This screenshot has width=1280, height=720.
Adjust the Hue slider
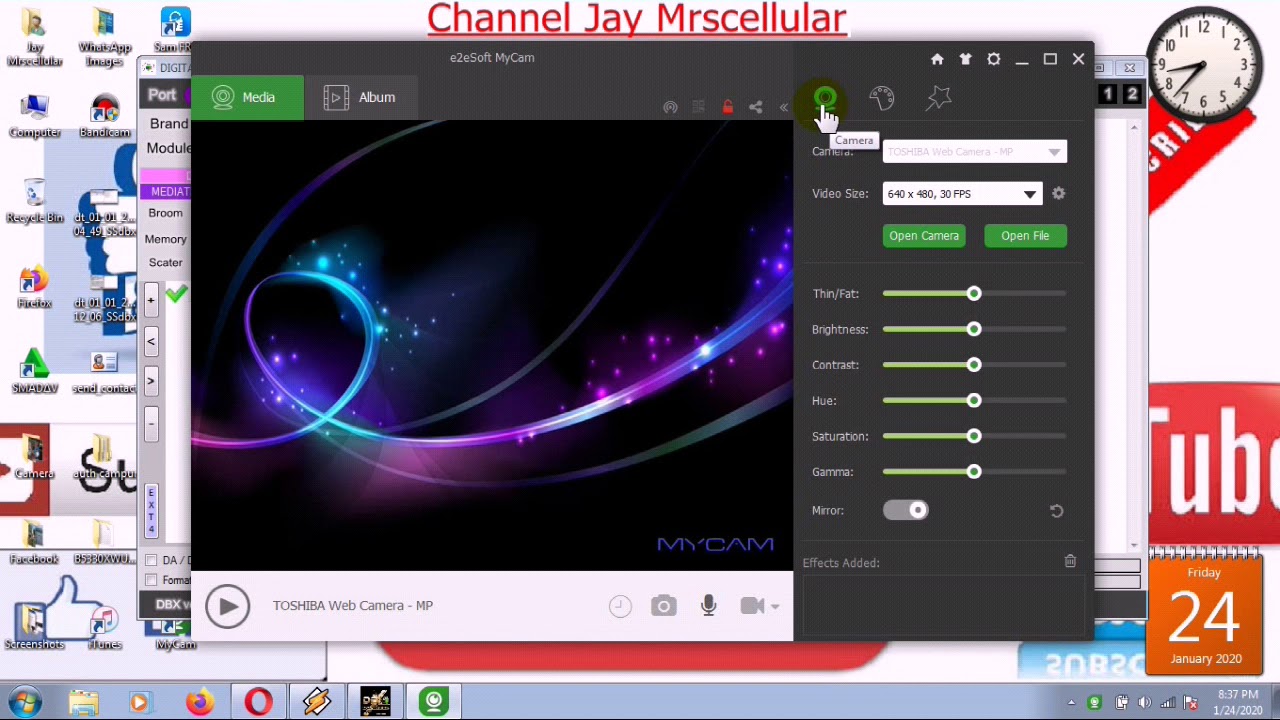[974, 401]
